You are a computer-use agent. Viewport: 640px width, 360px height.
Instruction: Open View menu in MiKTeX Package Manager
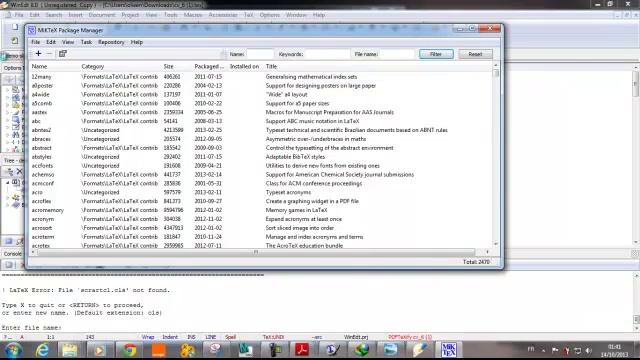pos(68,42)
